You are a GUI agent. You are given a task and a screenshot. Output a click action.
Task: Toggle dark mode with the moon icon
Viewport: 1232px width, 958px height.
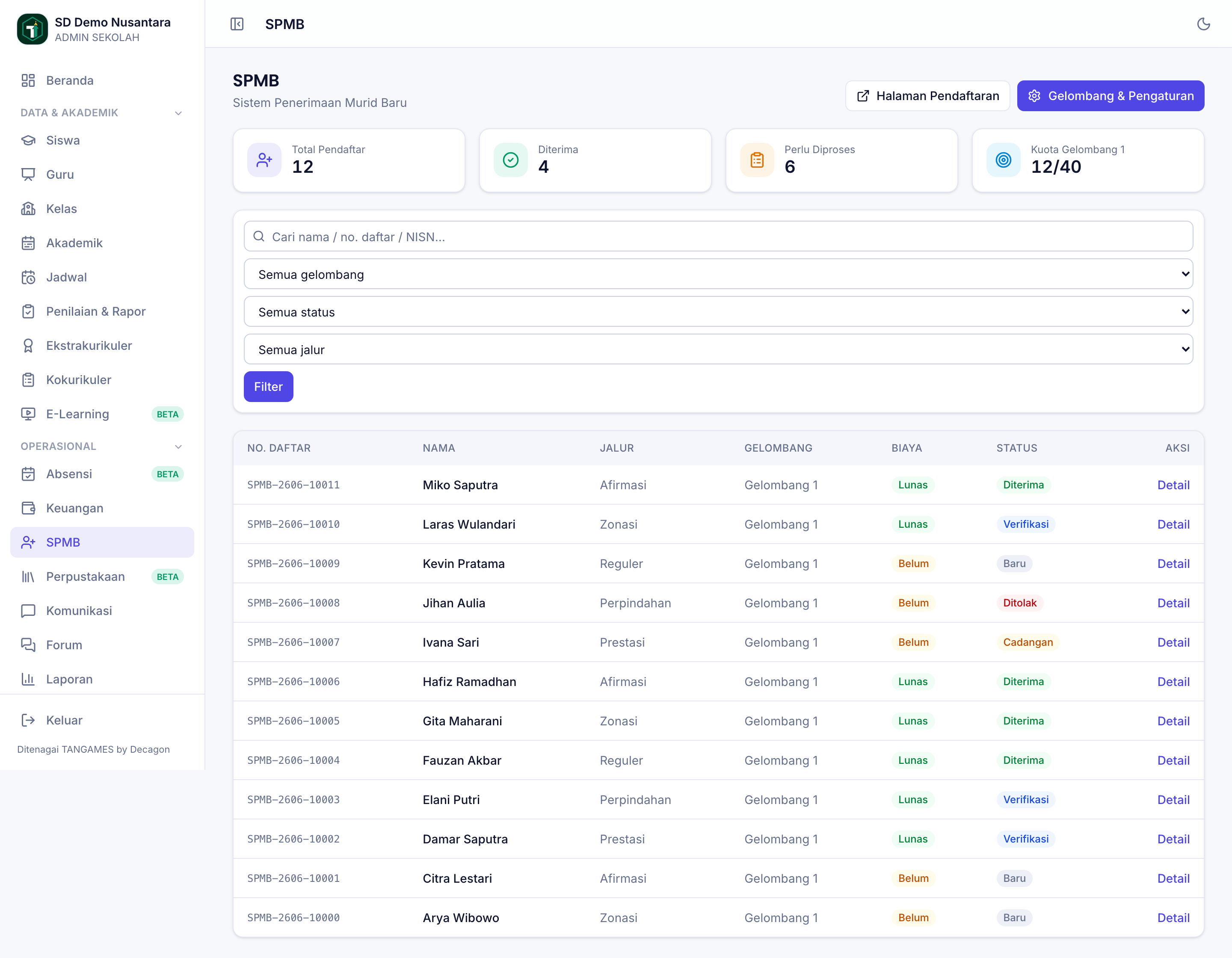click(x=1203, y=24)
